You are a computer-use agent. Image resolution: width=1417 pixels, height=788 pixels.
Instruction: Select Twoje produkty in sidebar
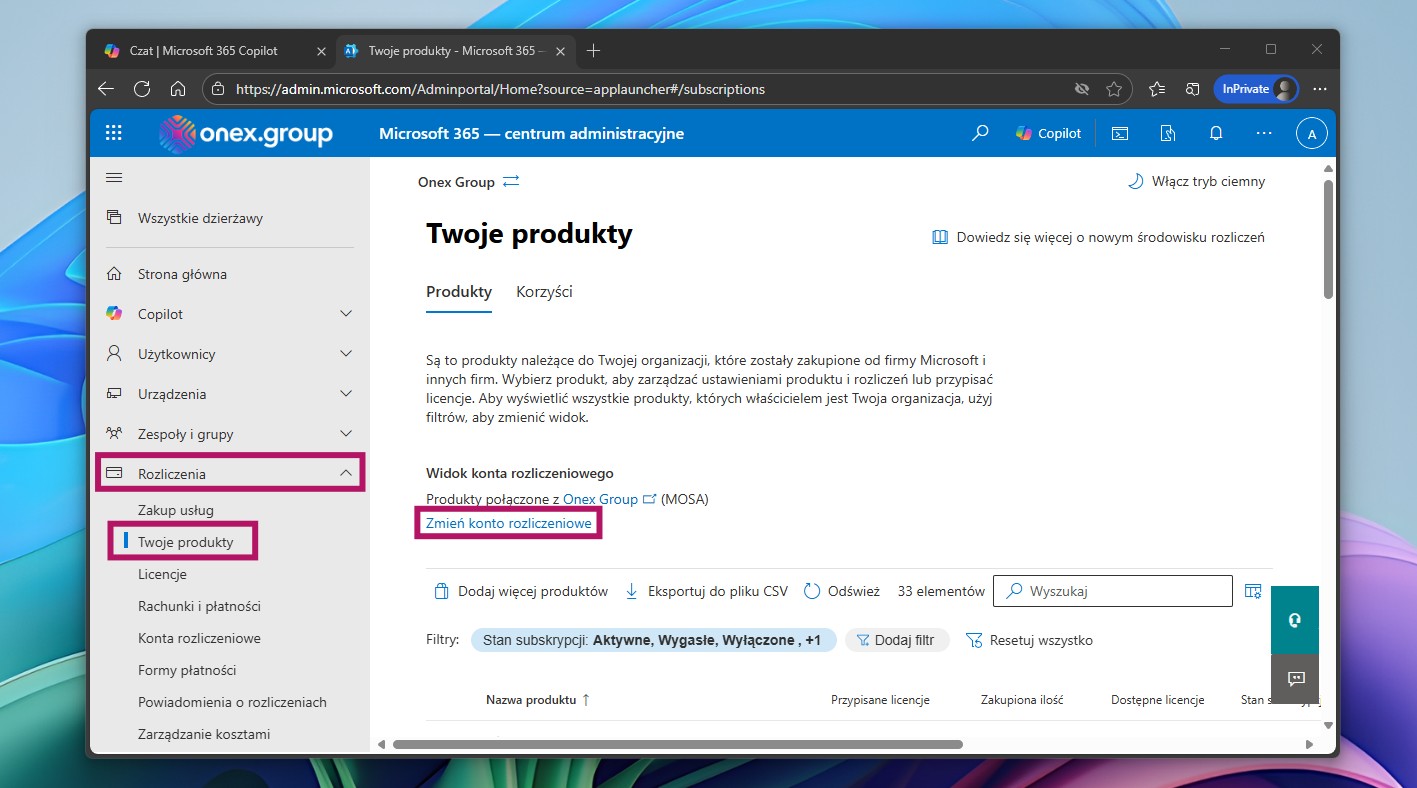[186, 542]
